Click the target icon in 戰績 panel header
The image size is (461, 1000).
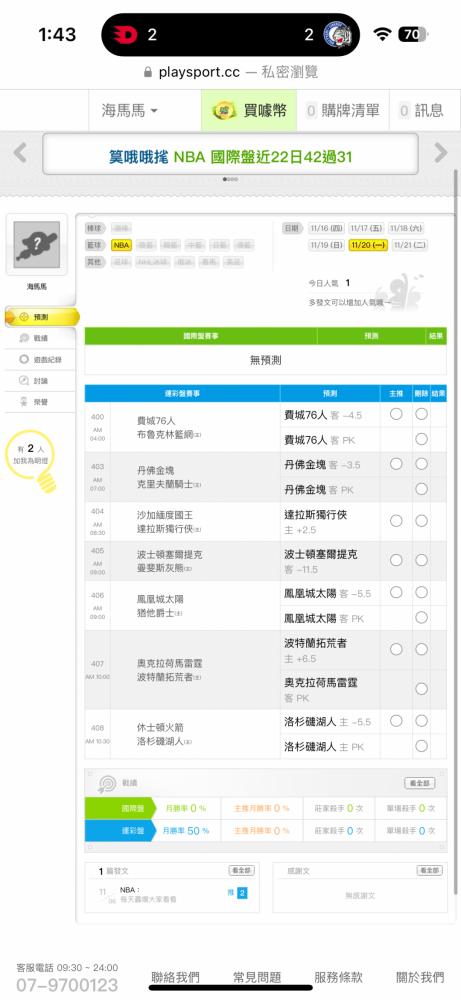point(106,784)
